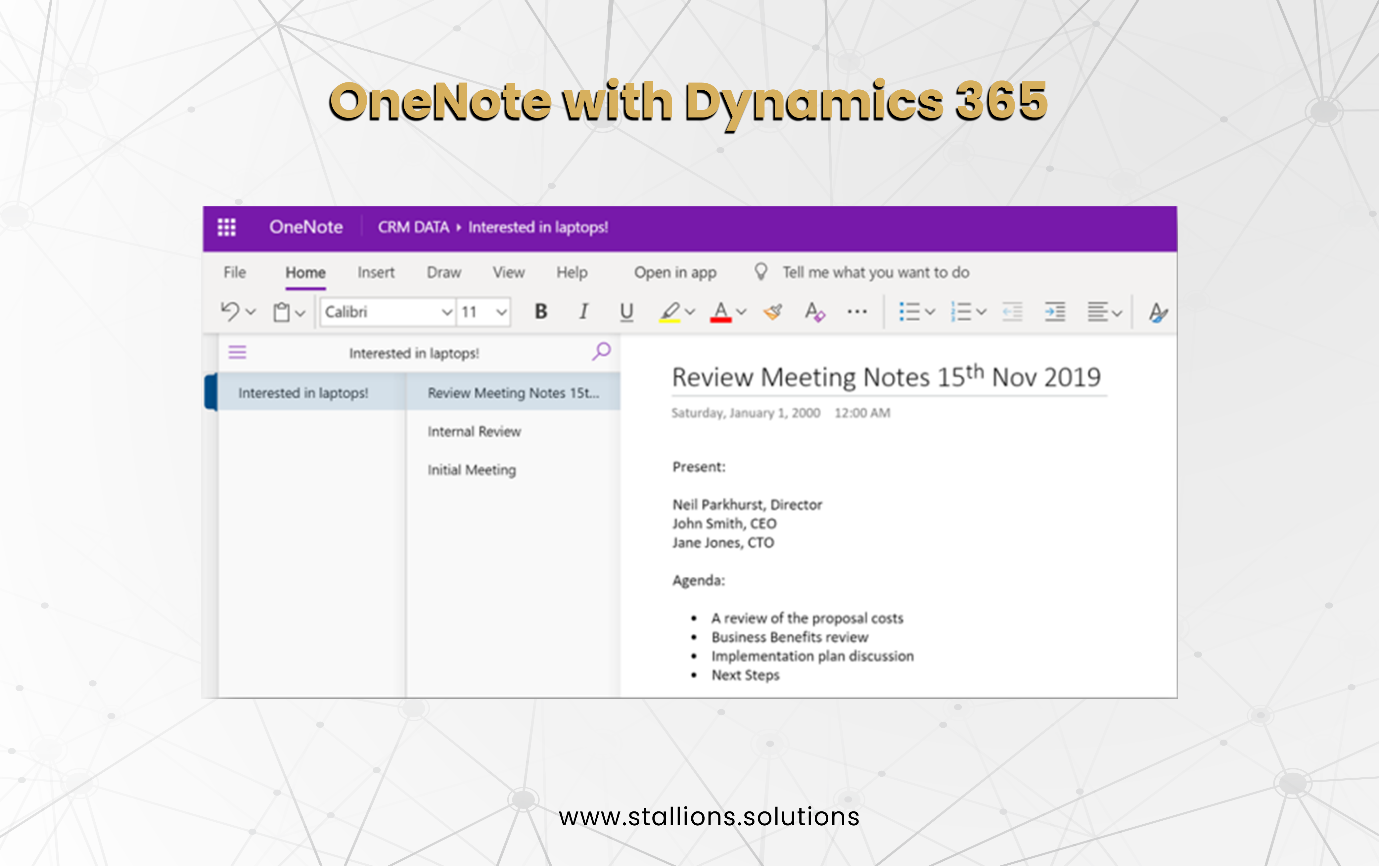Click the Paste clipboard icon
Screen dimensions: 1379x866
pos(282,312)
